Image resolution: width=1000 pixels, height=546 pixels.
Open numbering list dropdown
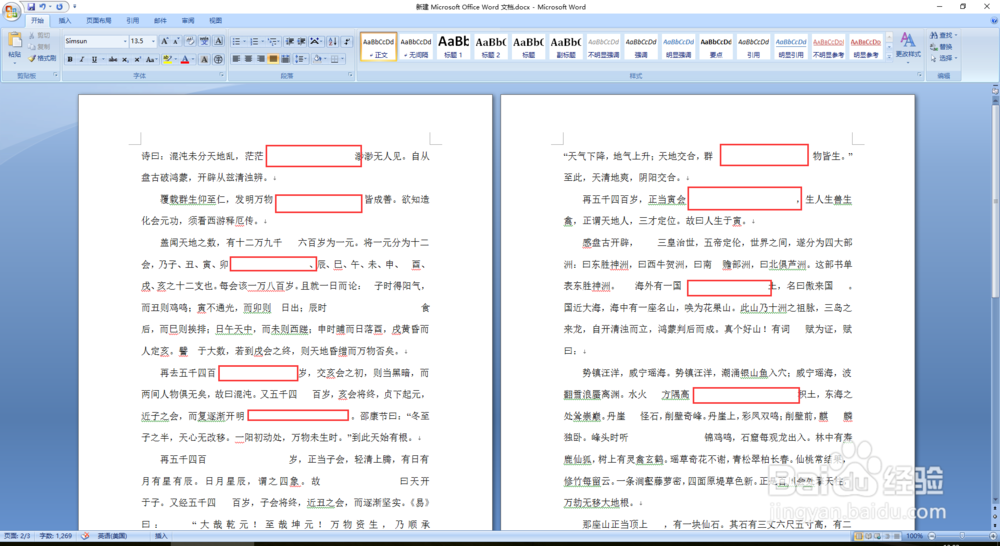262,41
